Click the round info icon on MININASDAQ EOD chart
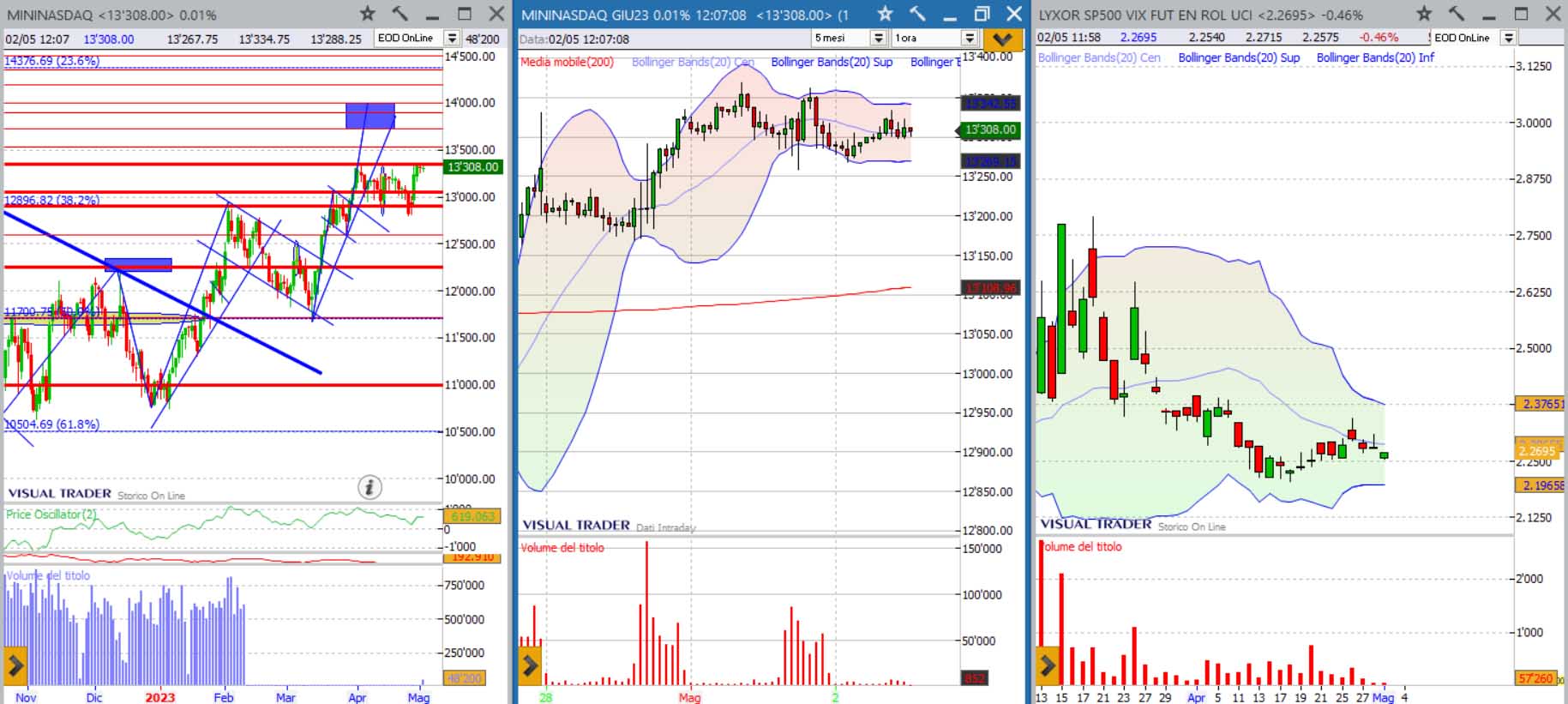 369,487
